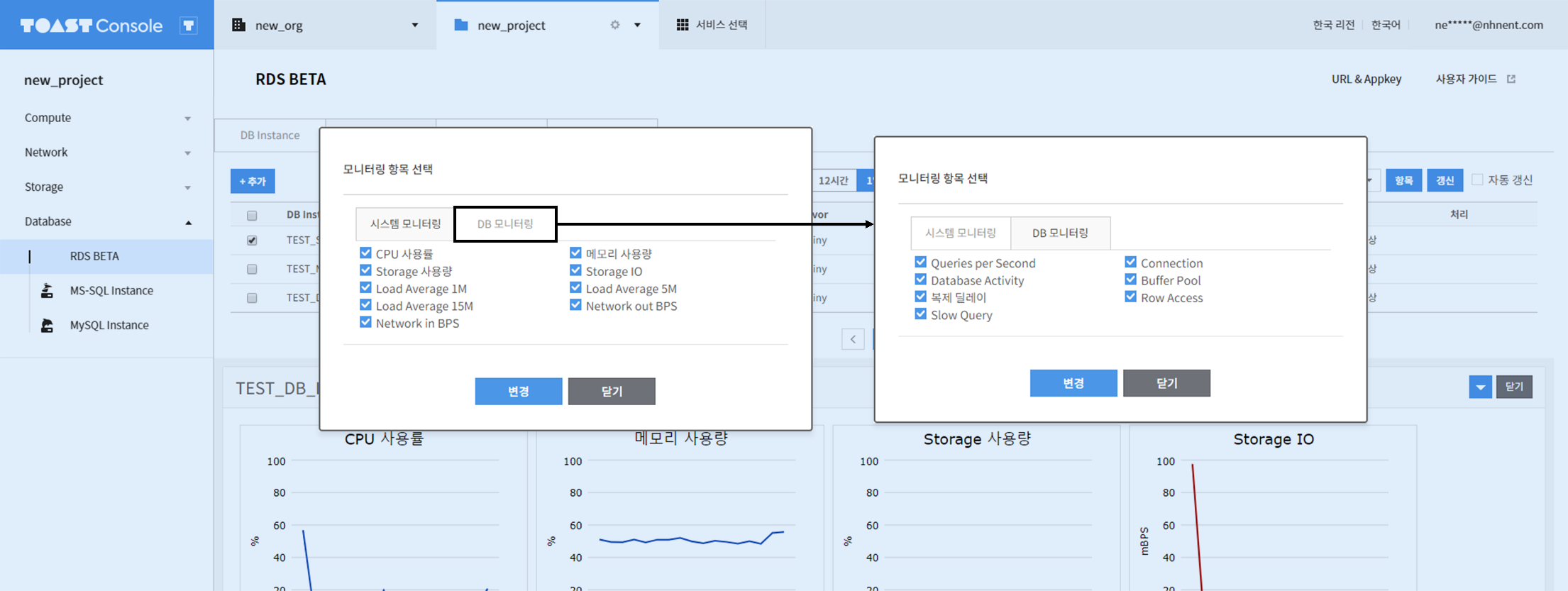Screen dimensions: 1568x591
Task: Click 닫기 in the left dialog
Action: pyautogui.click(x=612, y=391)
